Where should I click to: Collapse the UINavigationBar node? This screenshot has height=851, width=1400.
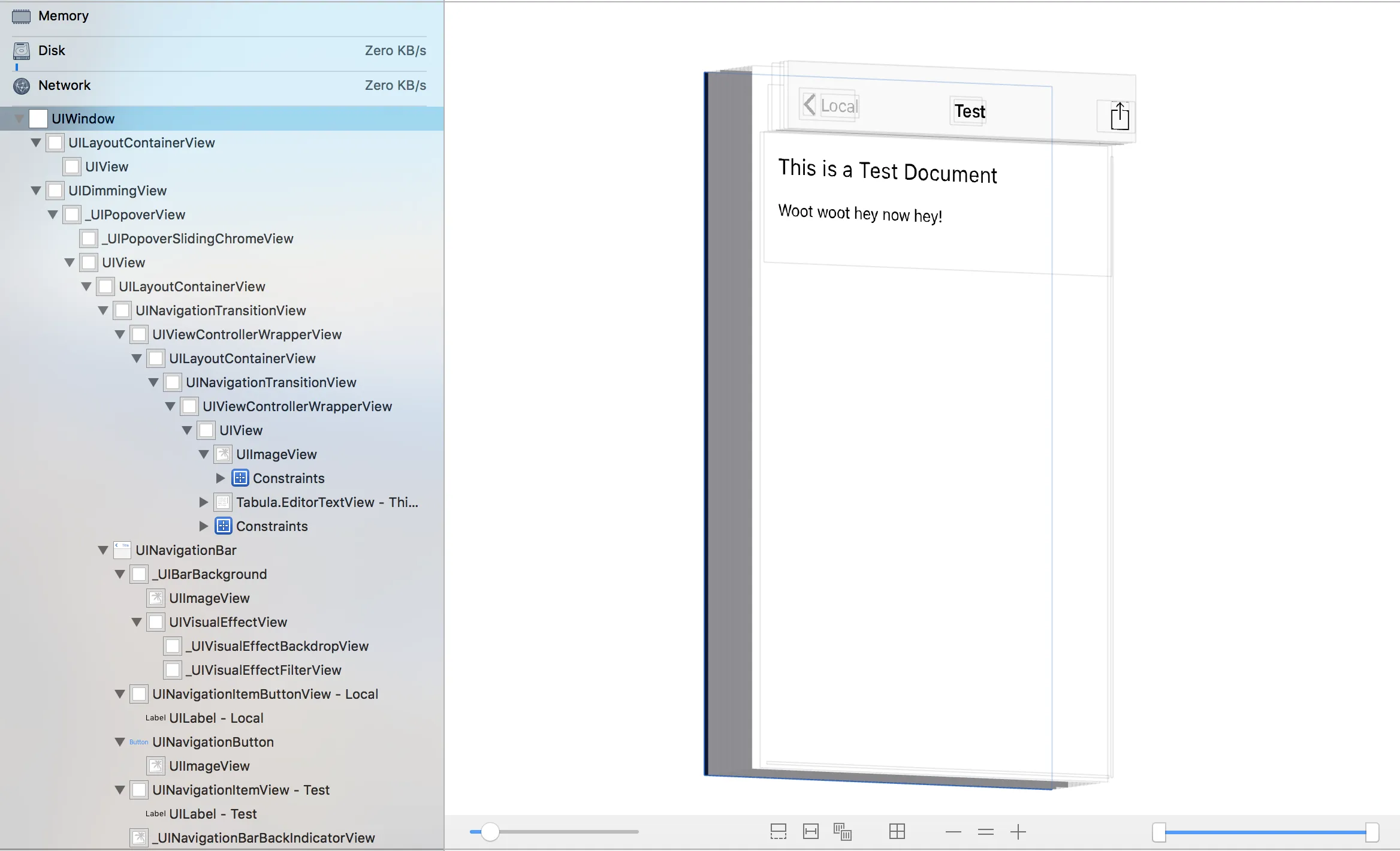(x=103, y=550)
